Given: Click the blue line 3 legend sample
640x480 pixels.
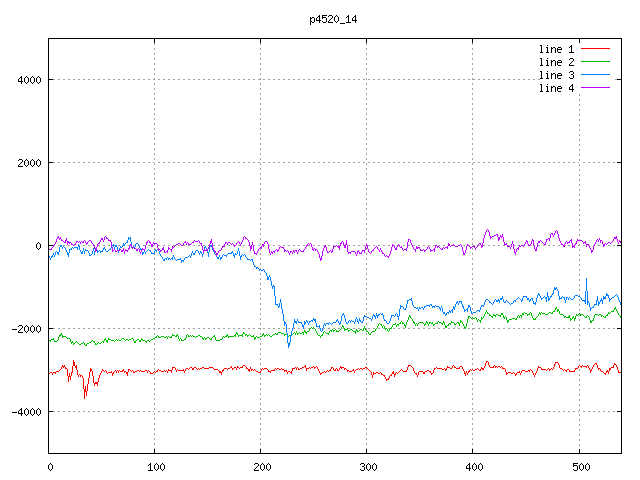Looking at the screenshot, I should point(595,75).
